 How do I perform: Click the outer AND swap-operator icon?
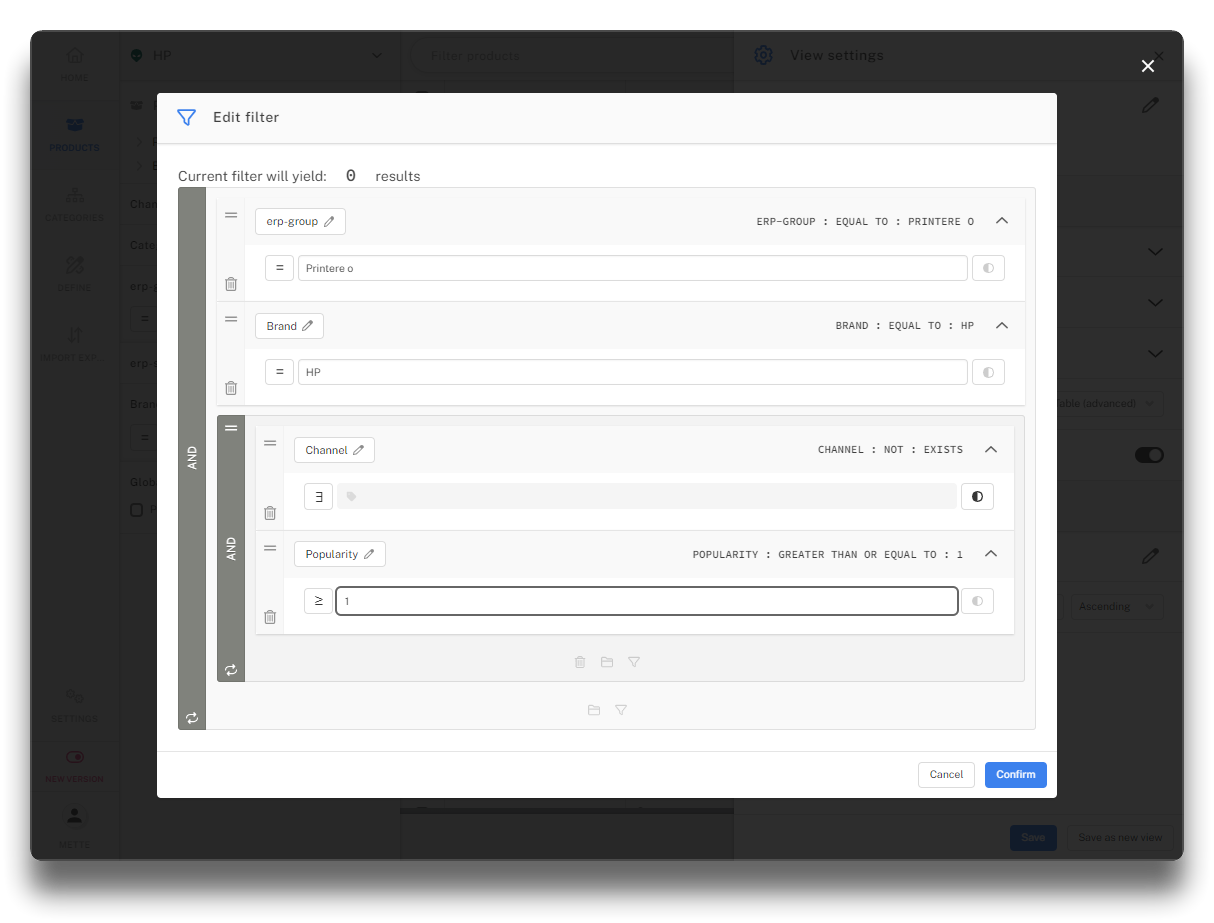[x=192, y=717]
